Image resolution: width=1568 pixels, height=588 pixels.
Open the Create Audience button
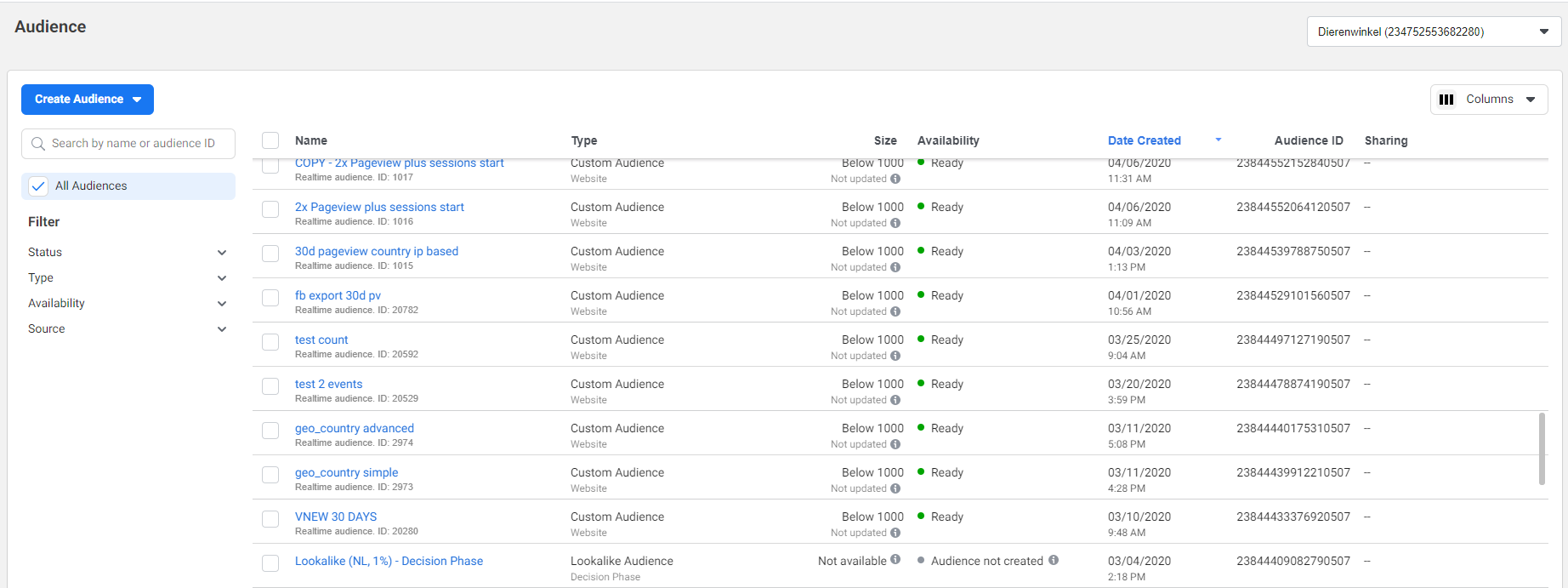point(88,100)
